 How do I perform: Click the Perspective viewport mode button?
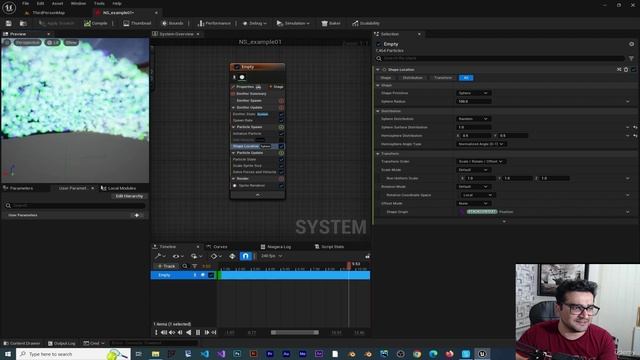pos(28,42)
